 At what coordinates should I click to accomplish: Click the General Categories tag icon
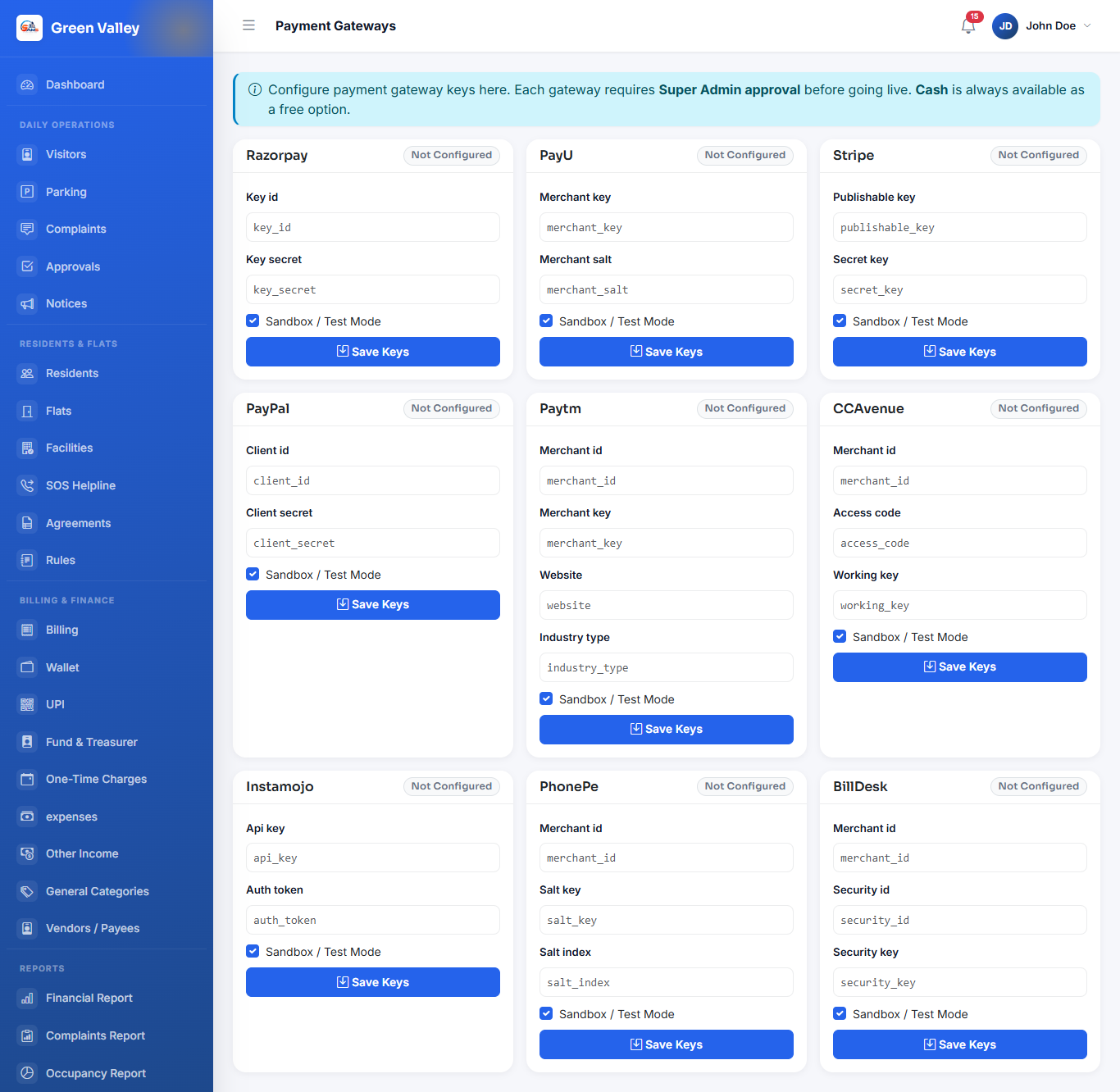pyautogui.click(x=27, y=891)
